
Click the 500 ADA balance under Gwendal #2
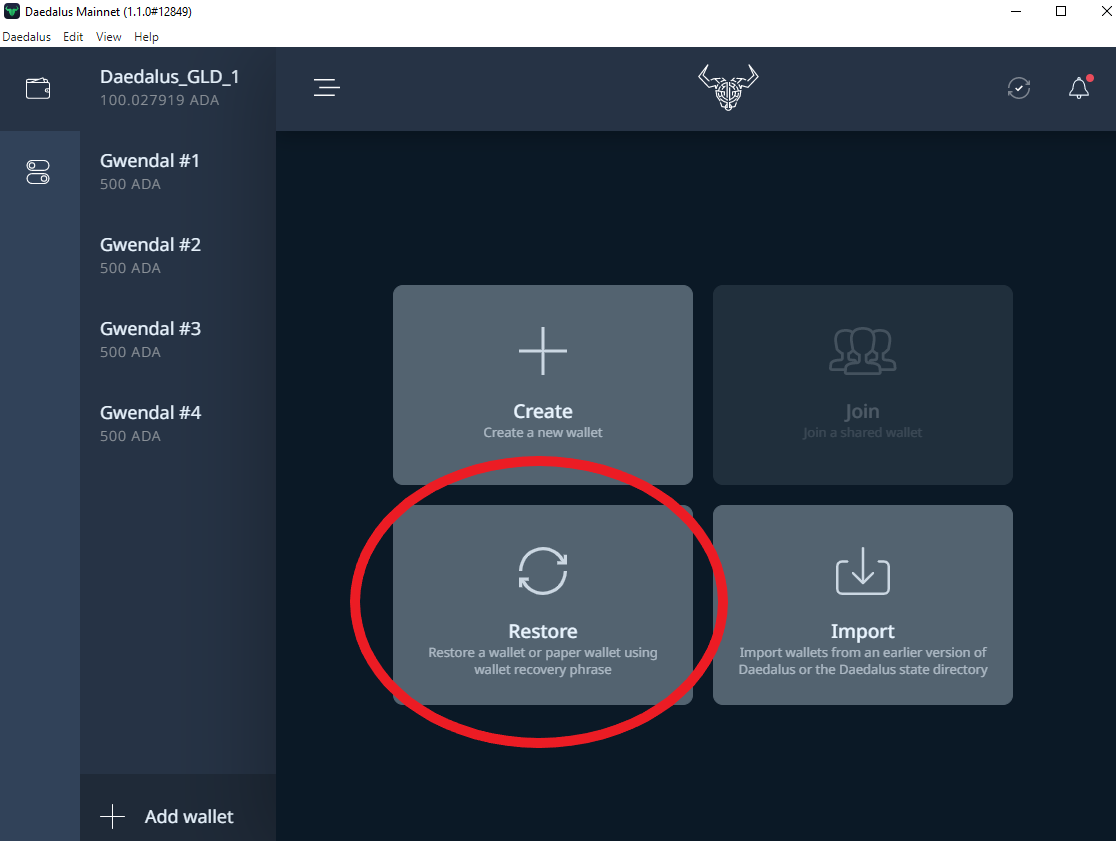coord(130,268)
